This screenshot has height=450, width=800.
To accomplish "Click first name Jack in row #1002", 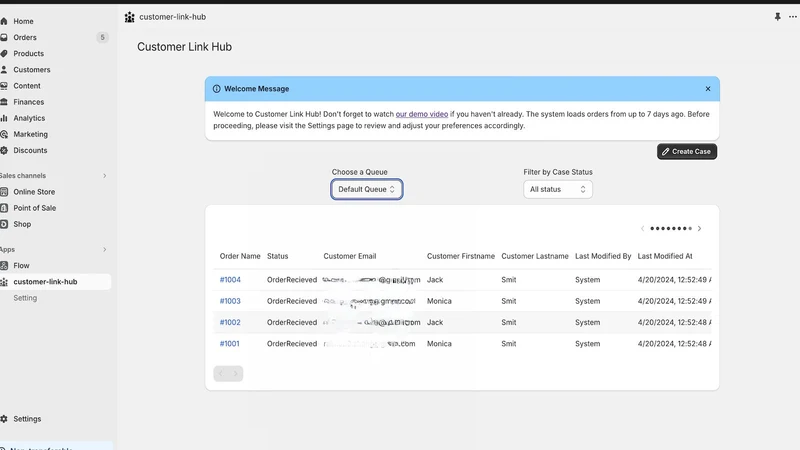I will (x=435, y=322).
